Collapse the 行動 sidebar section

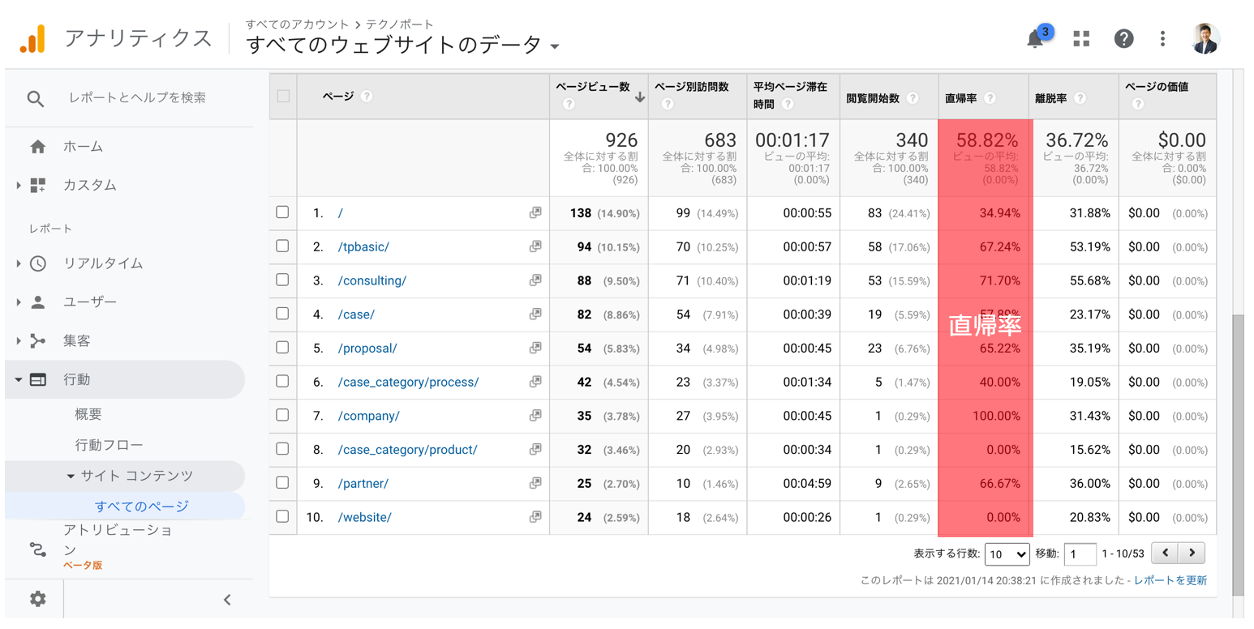pyautogui.click(x=18, y=380)
